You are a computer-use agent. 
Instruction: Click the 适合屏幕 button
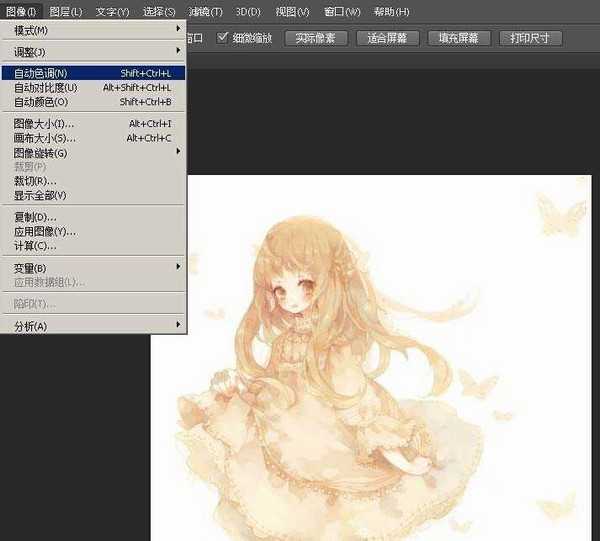[x=386, y=38]
